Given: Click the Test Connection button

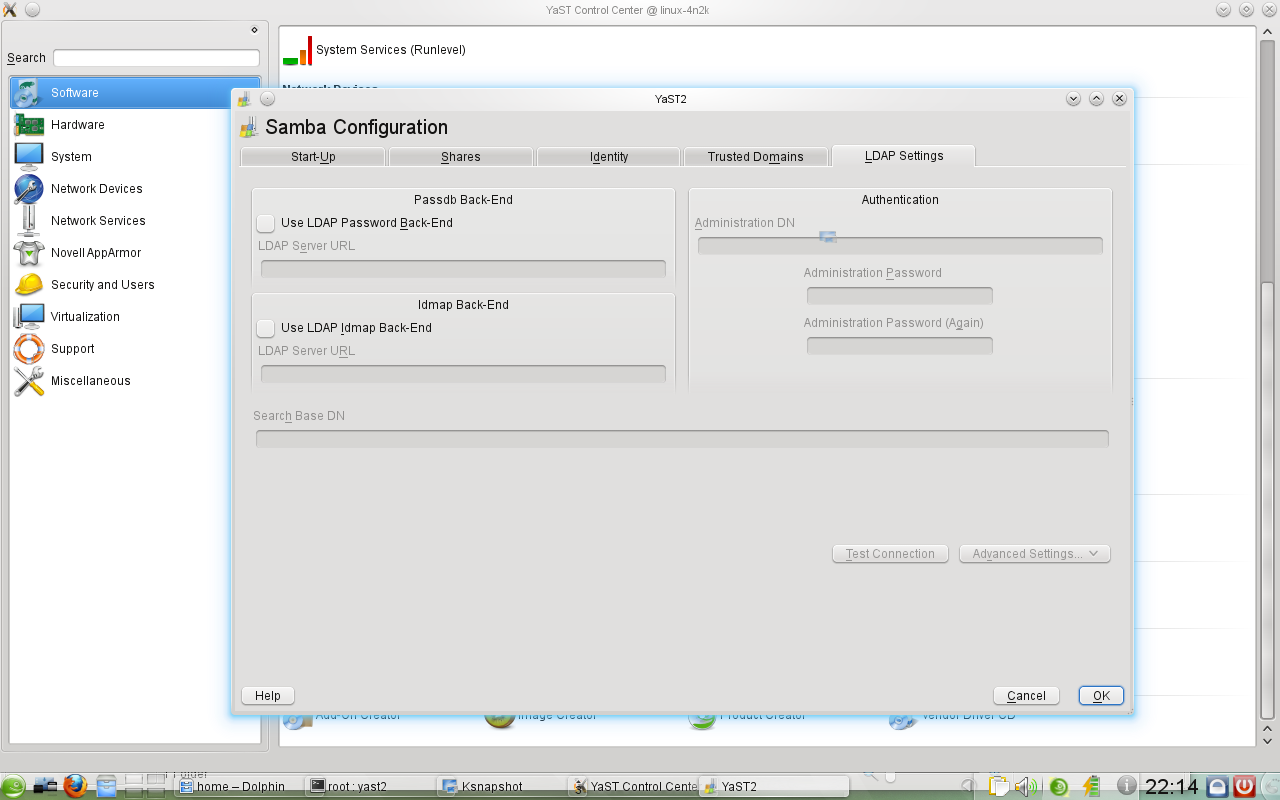Looking at the screenshot, I should coord(890,554).
